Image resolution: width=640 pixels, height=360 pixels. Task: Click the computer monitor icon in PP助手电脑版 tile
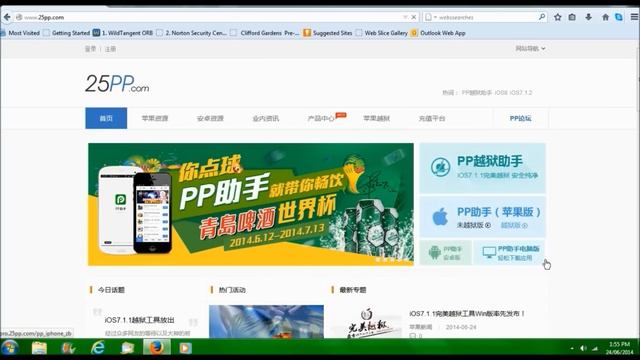[489, 253]
